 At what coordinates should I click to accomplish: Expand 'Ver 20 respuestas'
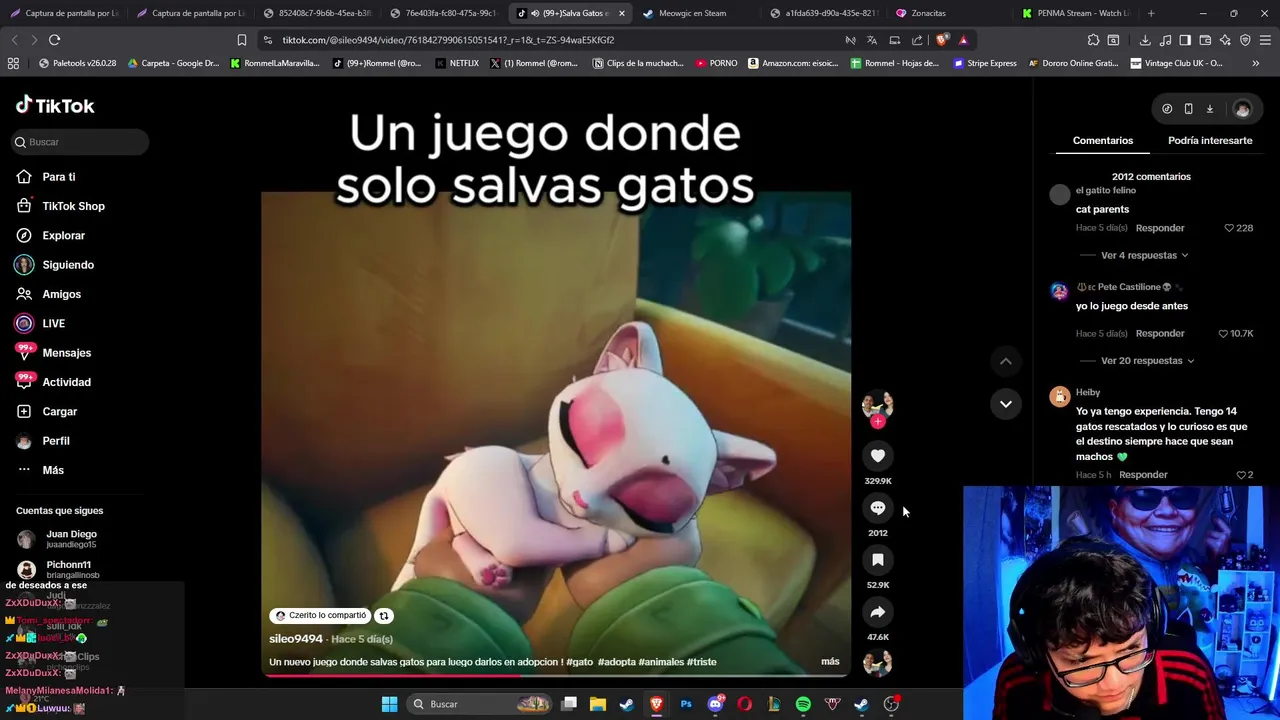(x=1147, y=360)
